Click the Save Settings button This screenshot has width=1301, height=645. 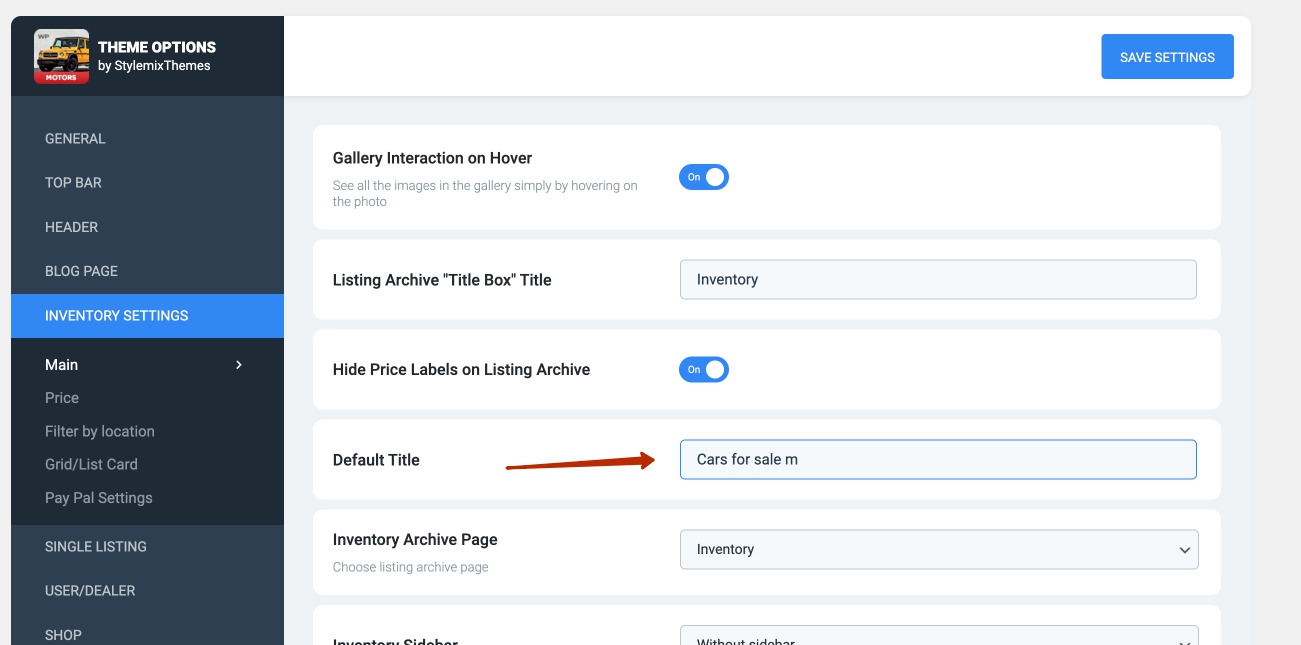pos(1167,57)
